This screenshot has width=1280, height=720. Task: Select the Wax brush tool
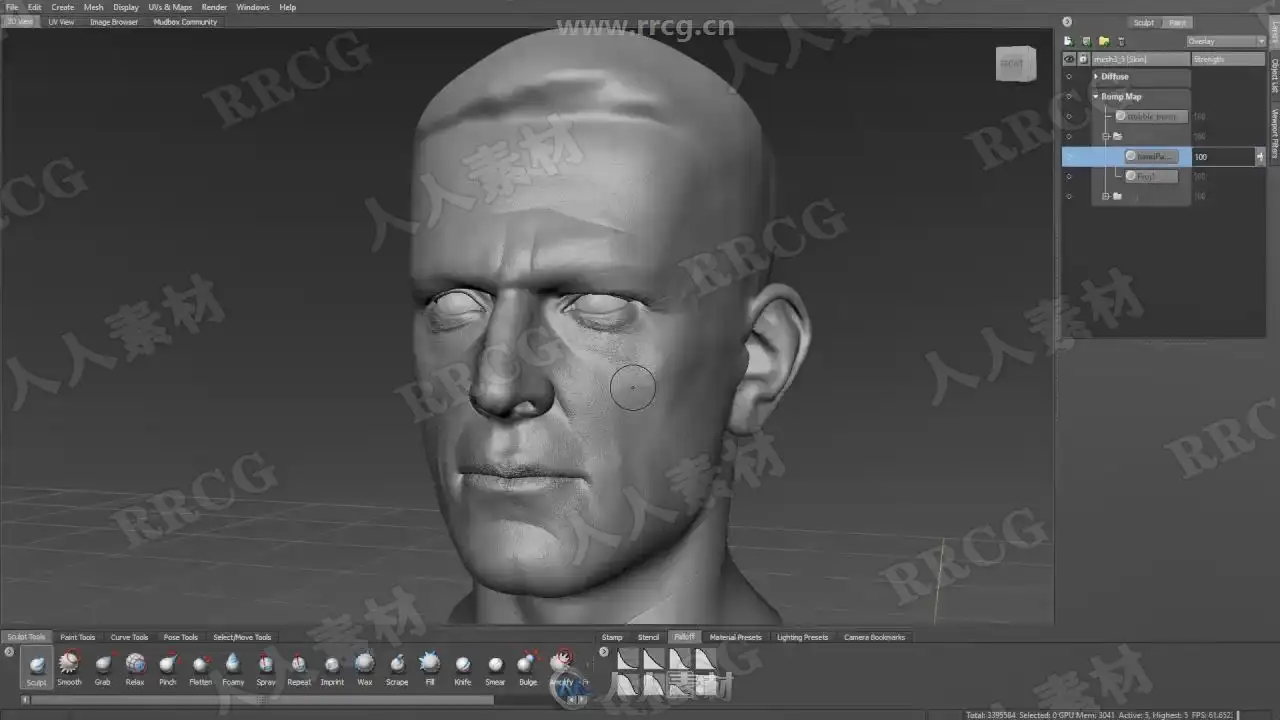(x=365, y=667)
